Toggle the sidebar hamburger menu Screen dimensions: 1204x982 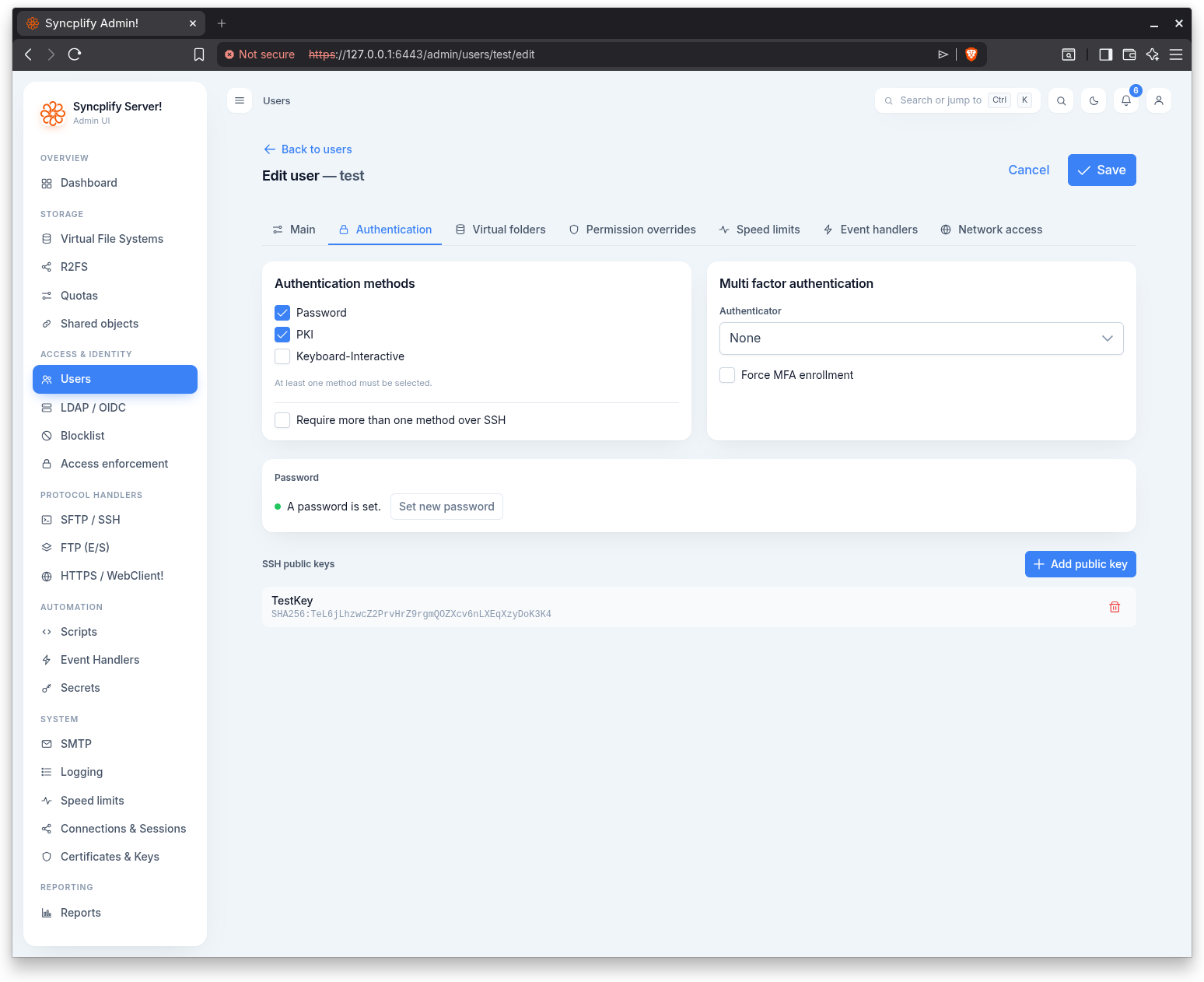(240, 100)
